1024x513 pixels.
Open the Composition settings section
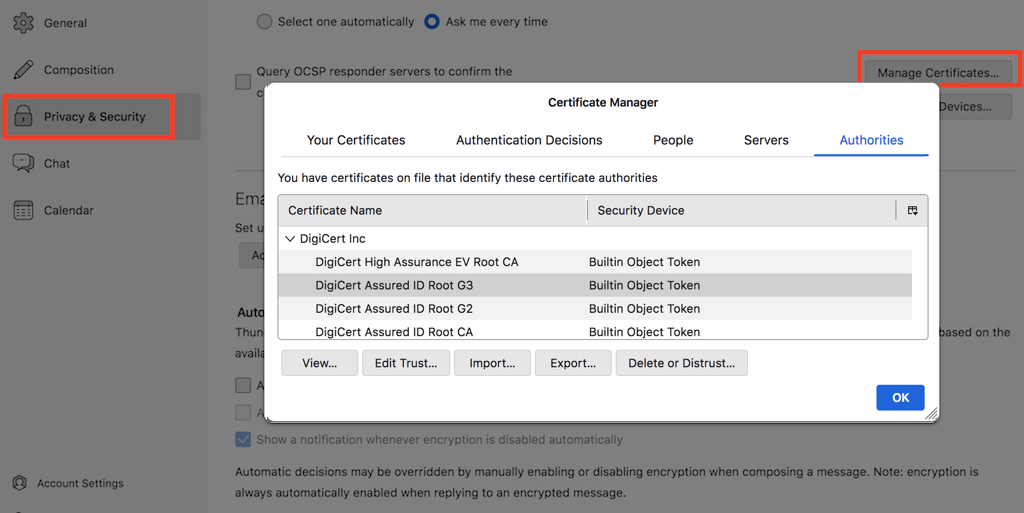tap(78, 70)
